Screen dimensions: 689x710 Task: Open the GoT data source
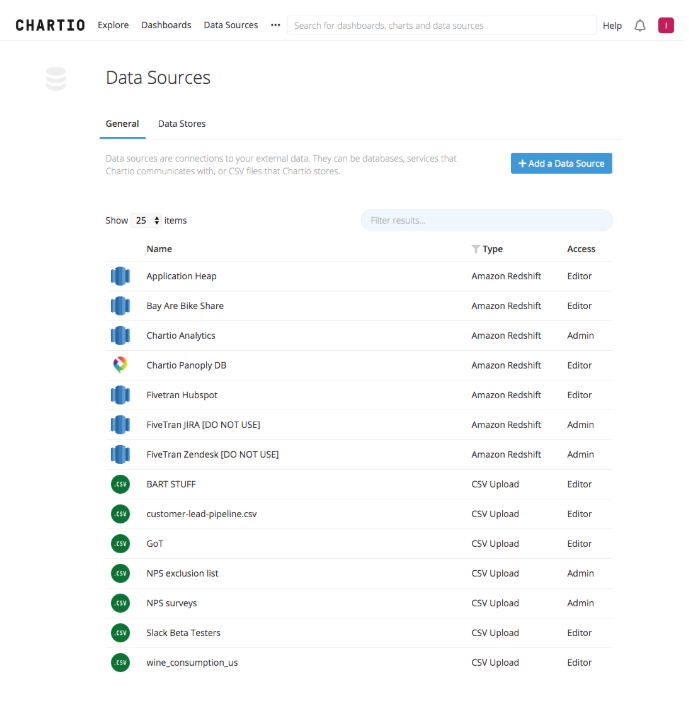click(155, 544)
